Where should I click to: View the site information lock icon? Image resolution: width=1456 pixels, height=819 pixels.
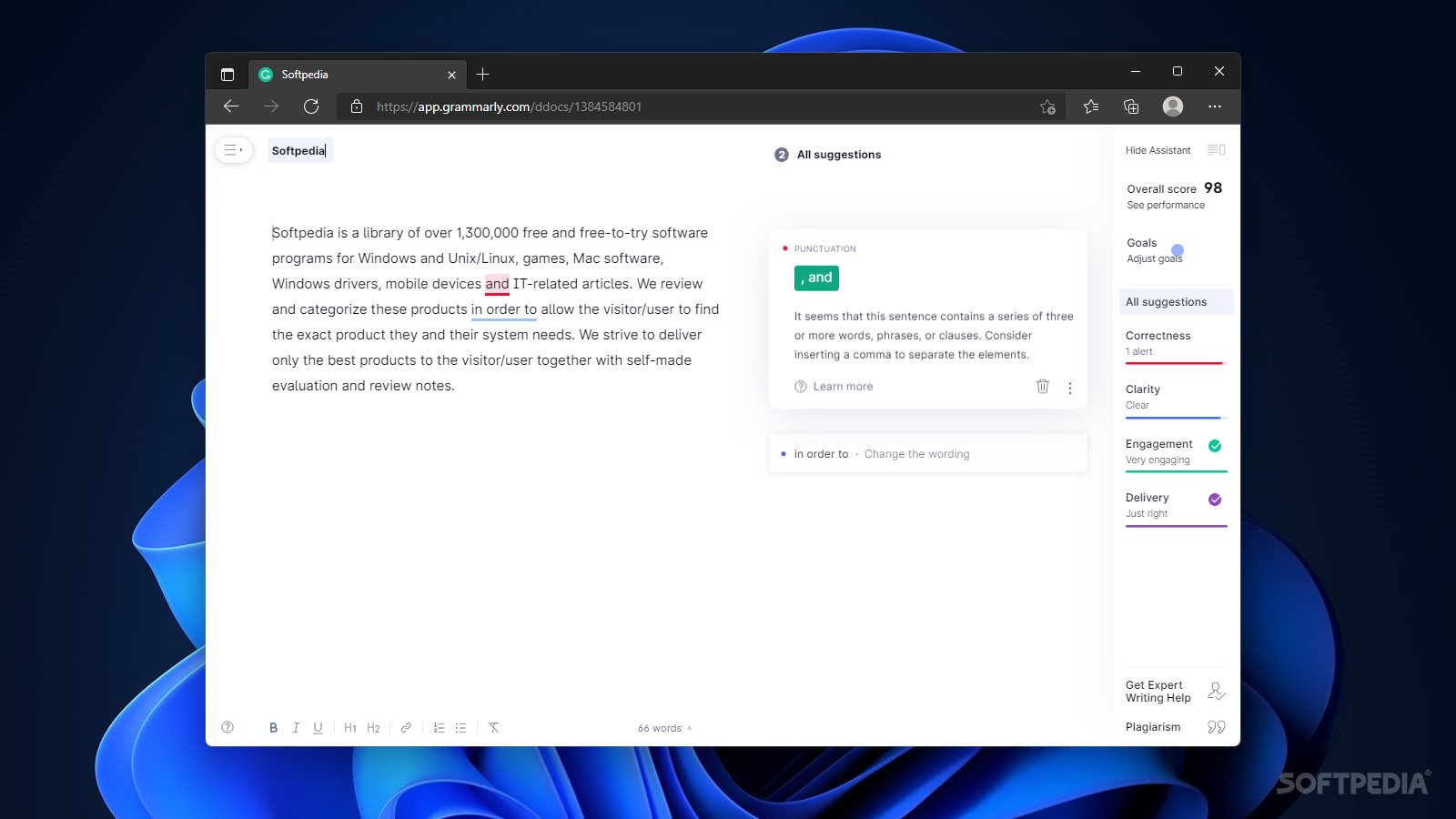pyautogui.click(x=357, y=106)
